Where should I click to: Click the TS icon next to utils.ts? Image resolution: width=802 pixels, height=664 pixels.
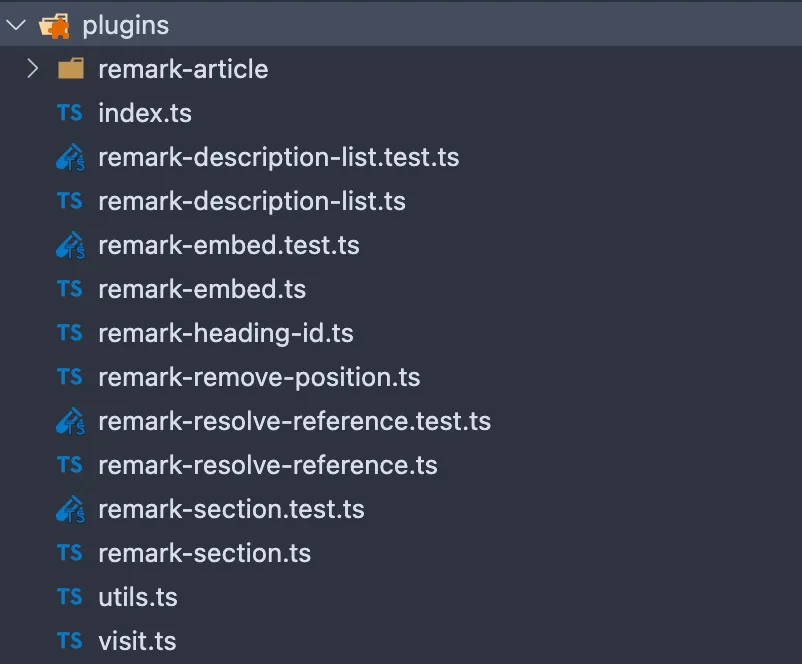pyautogui.click(x=69, y=597)
